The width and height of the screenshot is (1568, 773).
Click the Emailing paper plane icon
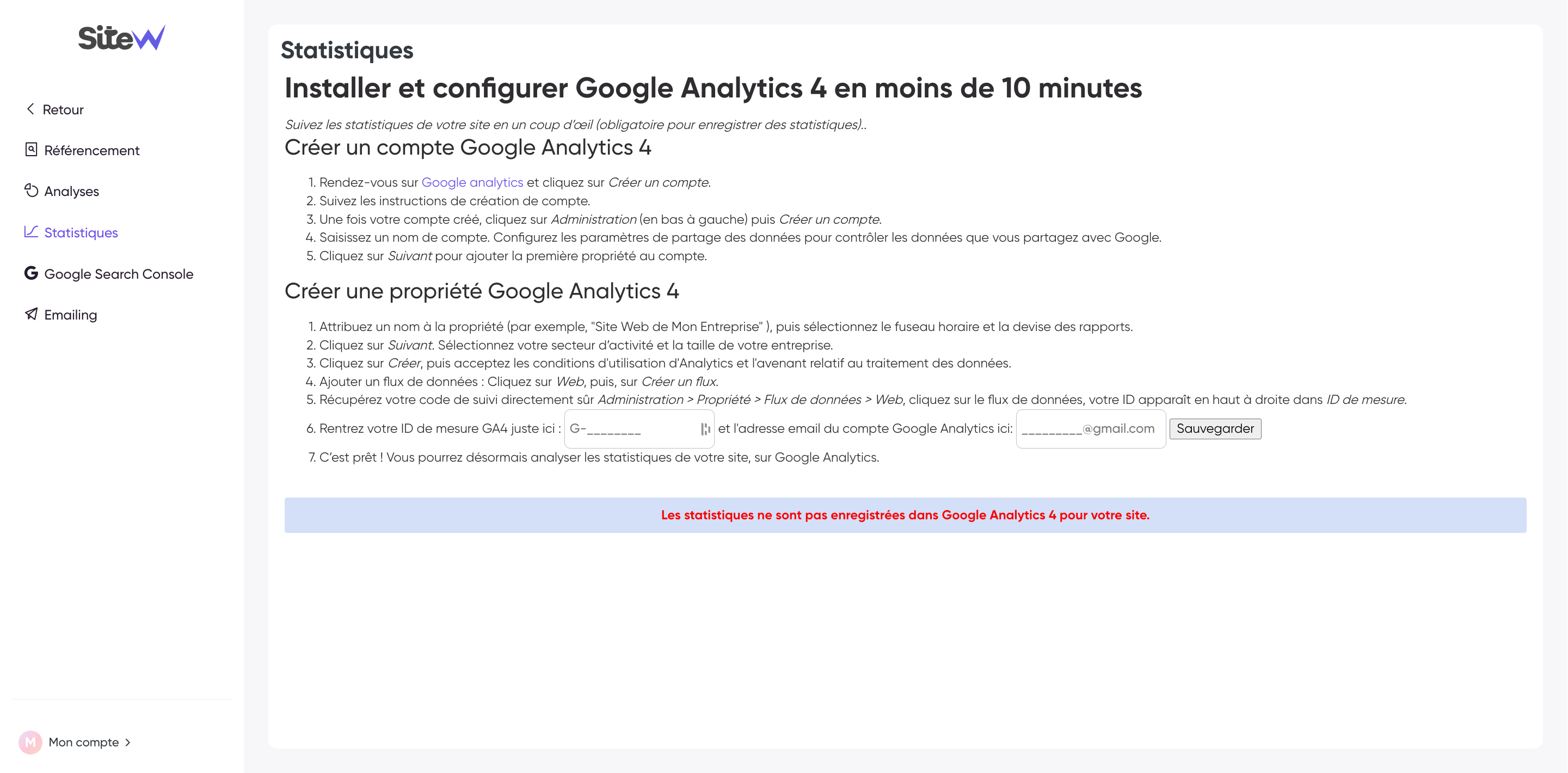pos(31,314)
